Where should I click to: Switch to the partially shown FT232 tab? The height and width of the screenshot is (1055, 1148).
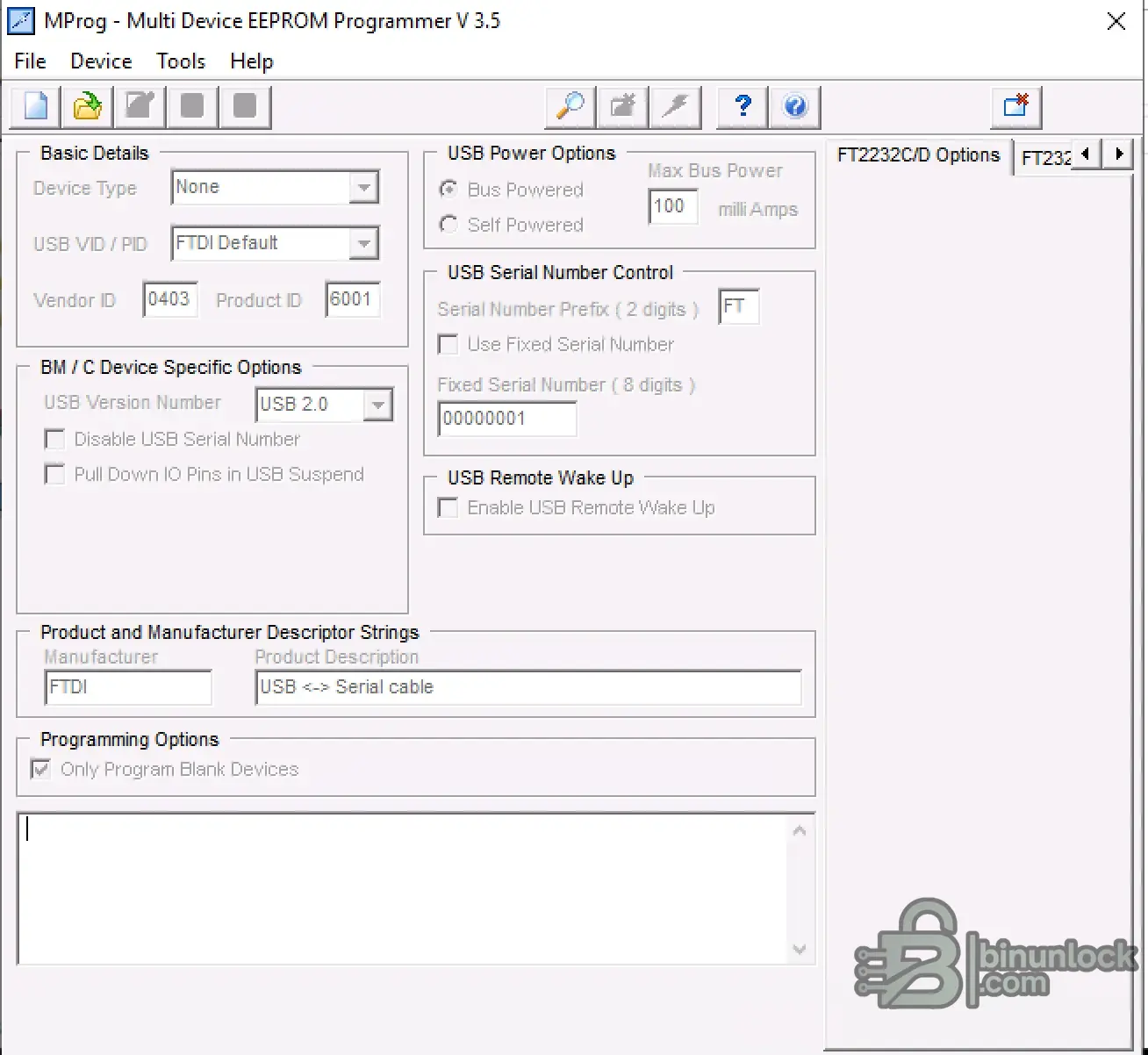point(1044,158)
